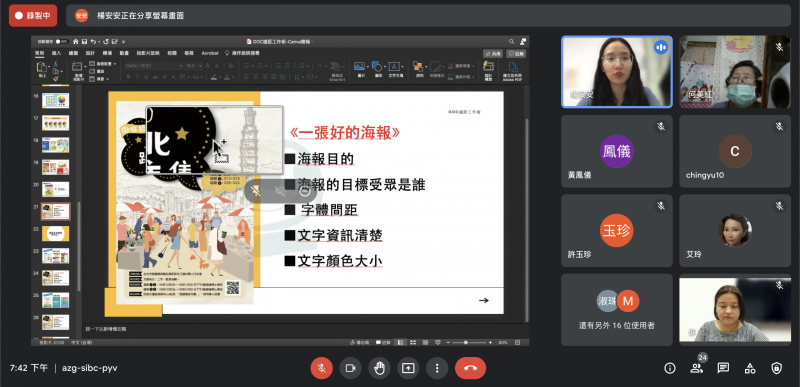Click the create and share Adobe PDF icon

pos(512,67)
